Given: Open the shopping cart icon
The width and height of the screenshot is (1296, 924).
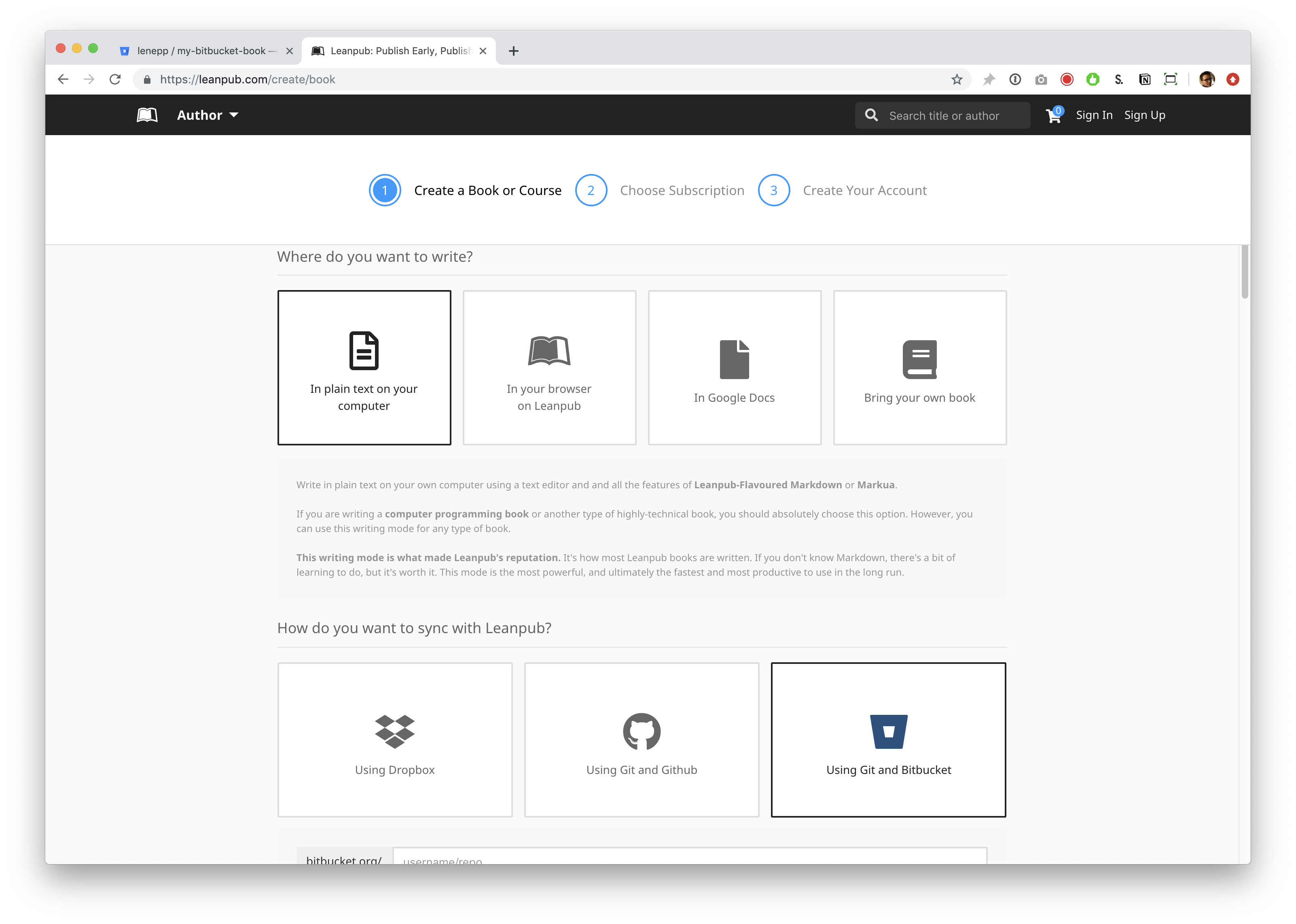Looking at the screenshot, I should [1053, 116].
